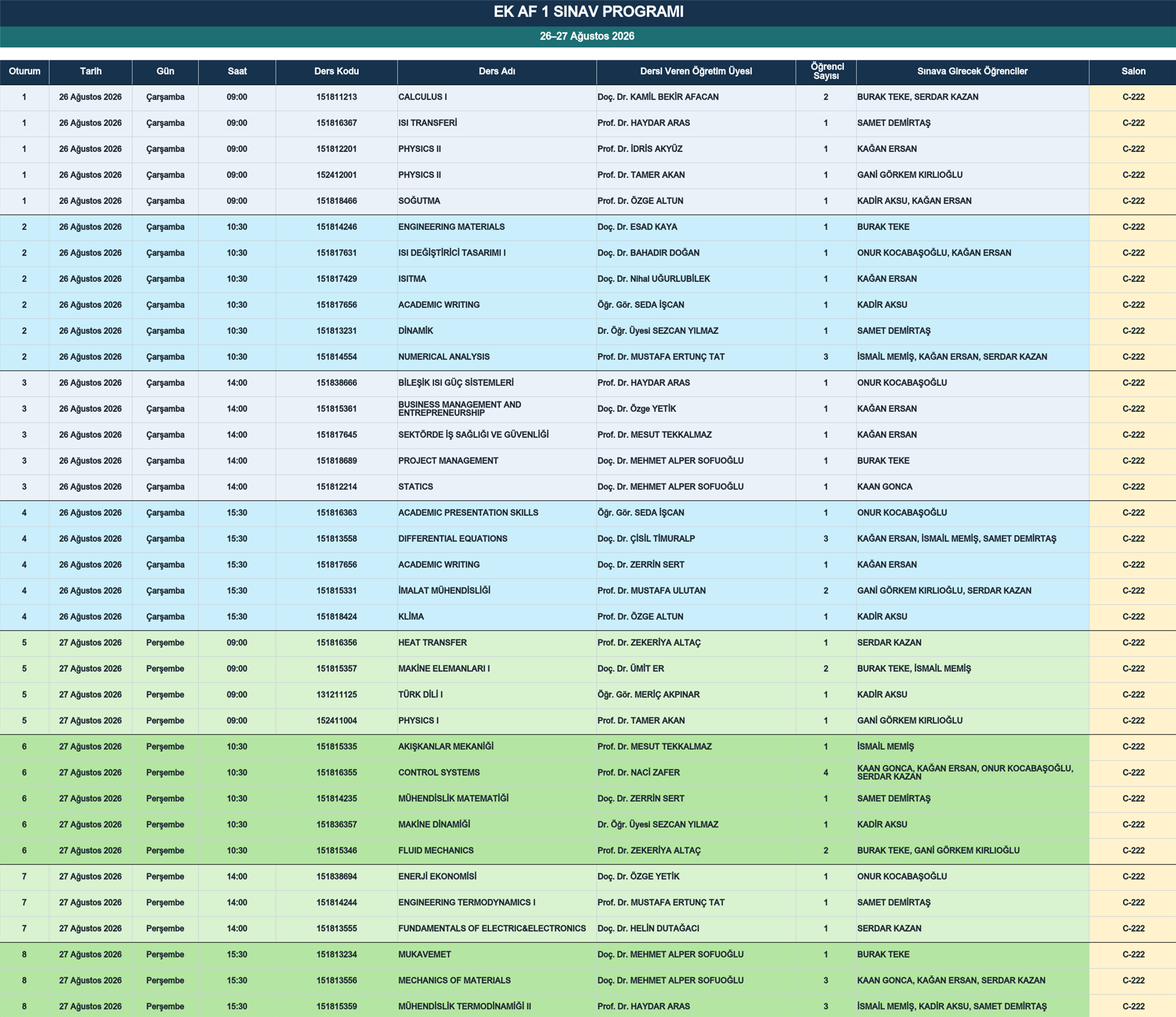Click the 'TÜRK DİLİ I' course cell

click(497, 695)
